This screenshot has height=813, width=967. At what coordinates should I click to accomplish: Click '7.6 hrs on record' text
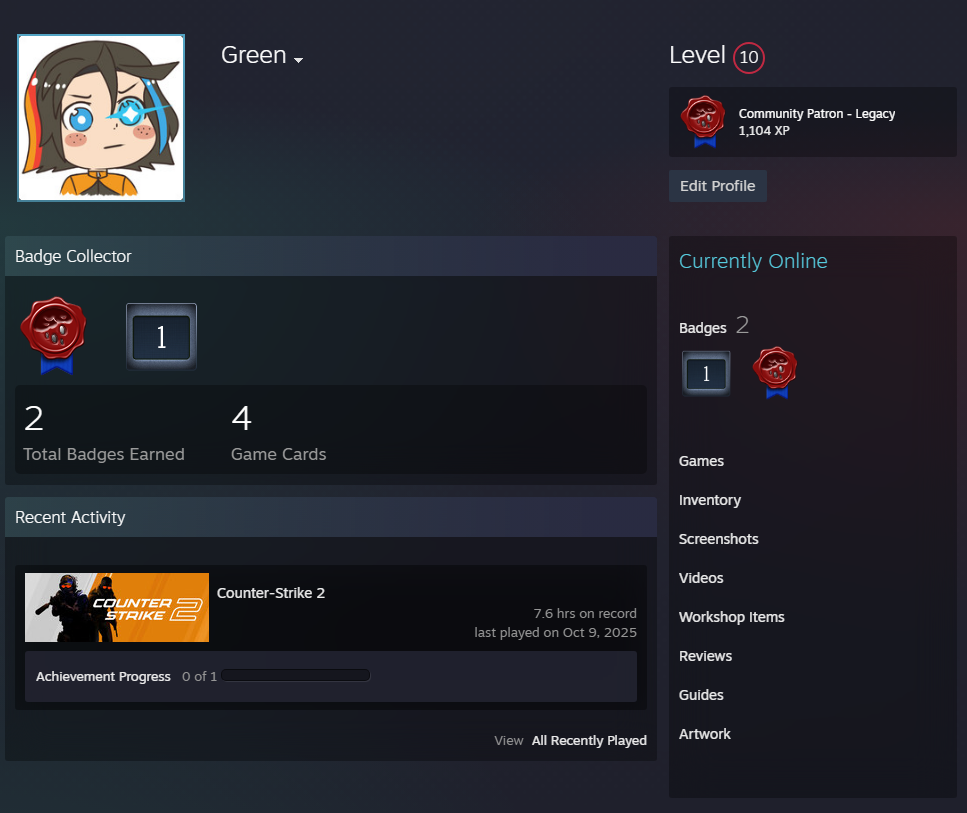click(x=585, y=614)
